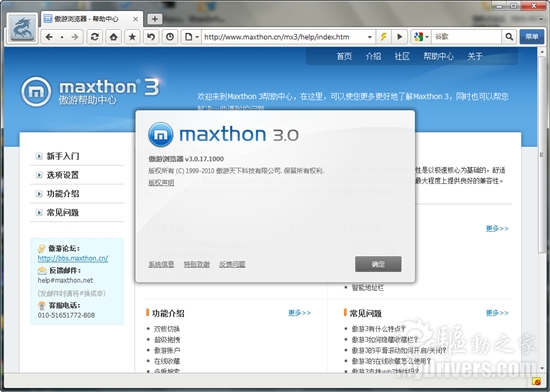Click the scrollbar up arrow
Screen dimensions: 550x392
[541, 52]
